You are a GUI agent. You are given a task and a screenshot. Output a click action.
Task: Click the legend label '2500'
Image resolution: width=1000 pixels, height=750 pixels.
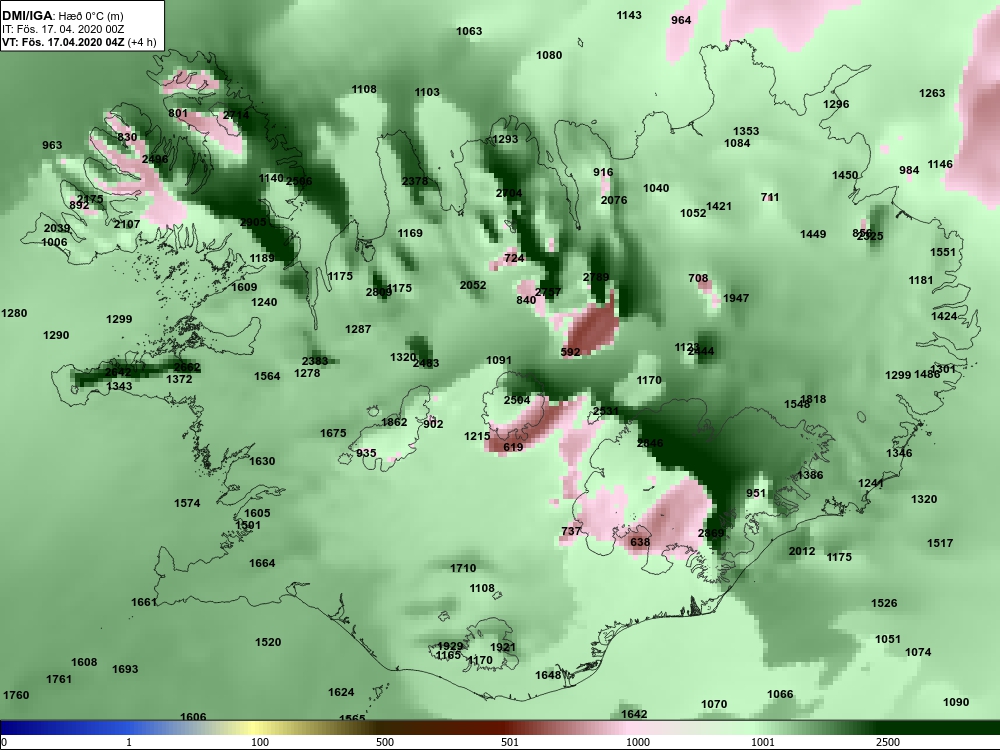[x=888, y=742]
